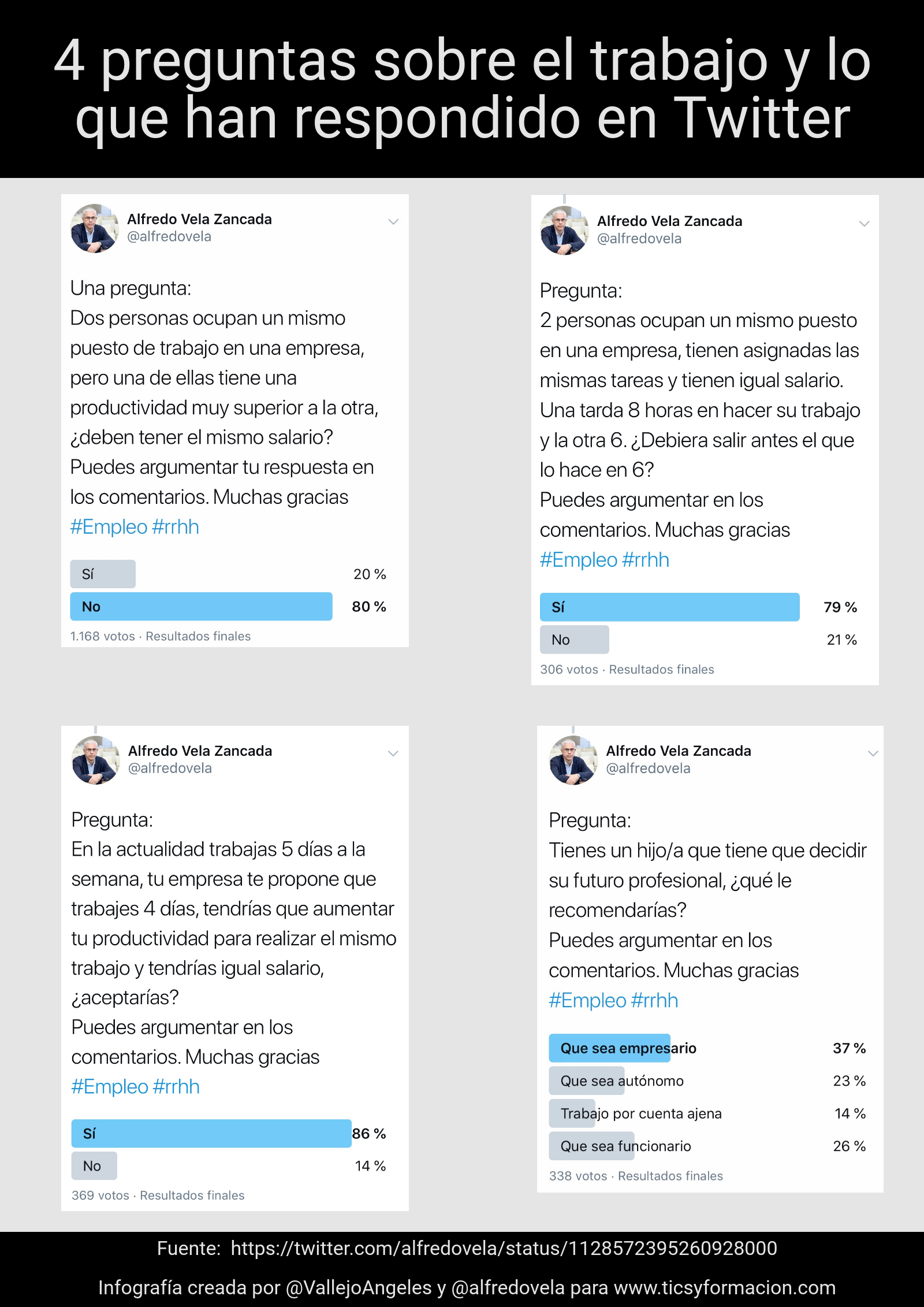Image resolution: width=924 pixels, height=1307 pixels.
Task: Click #Empleo hashtag in the productivity salary tweet
Action: click(109, 527)
